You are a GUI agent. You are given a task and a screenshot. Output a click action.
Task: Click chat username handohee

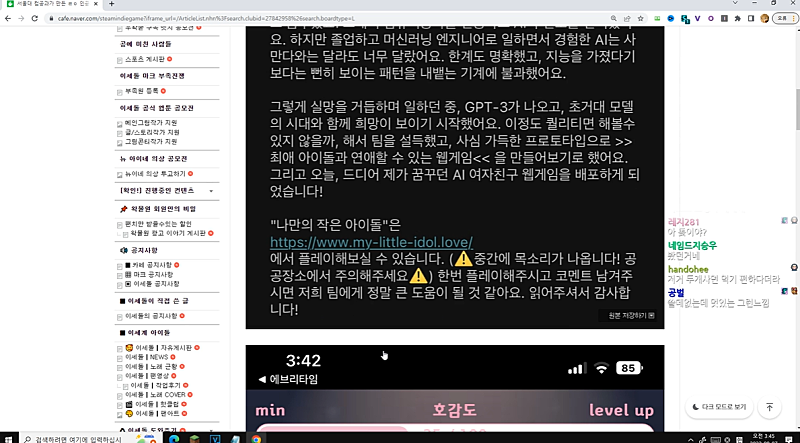[x=688, y=269]
